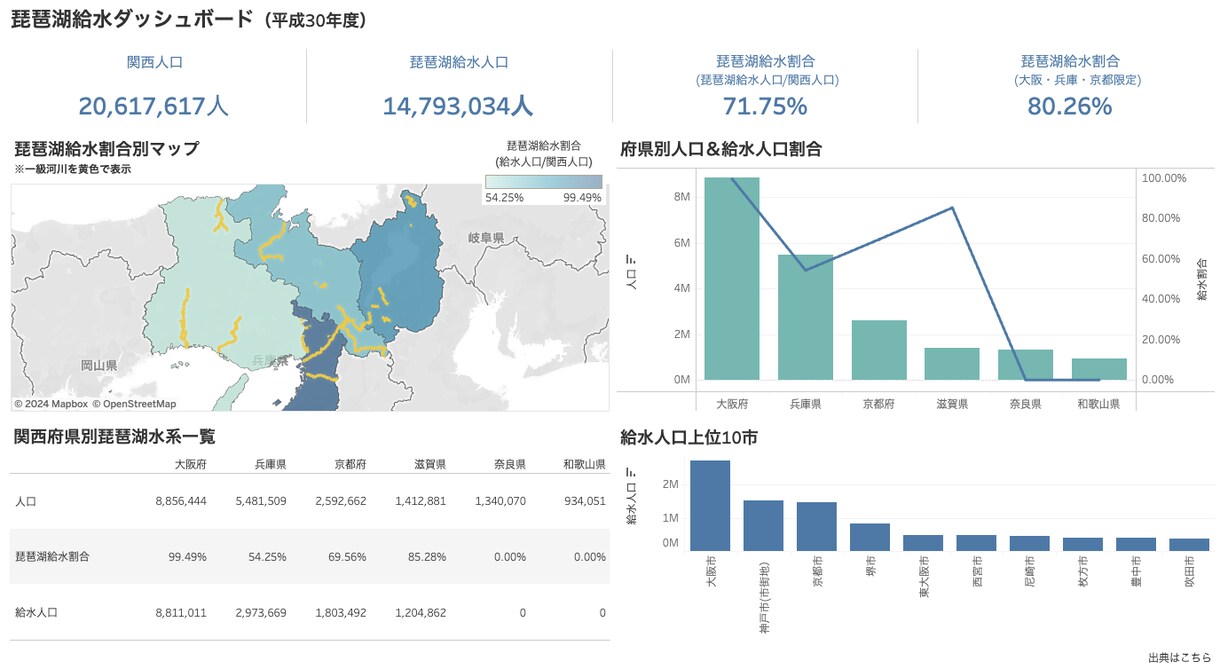This screenshot has height=669, width=1220.
Task: Select the 堺市 bar in the cities chart
Action: click(x=870, y=538)
